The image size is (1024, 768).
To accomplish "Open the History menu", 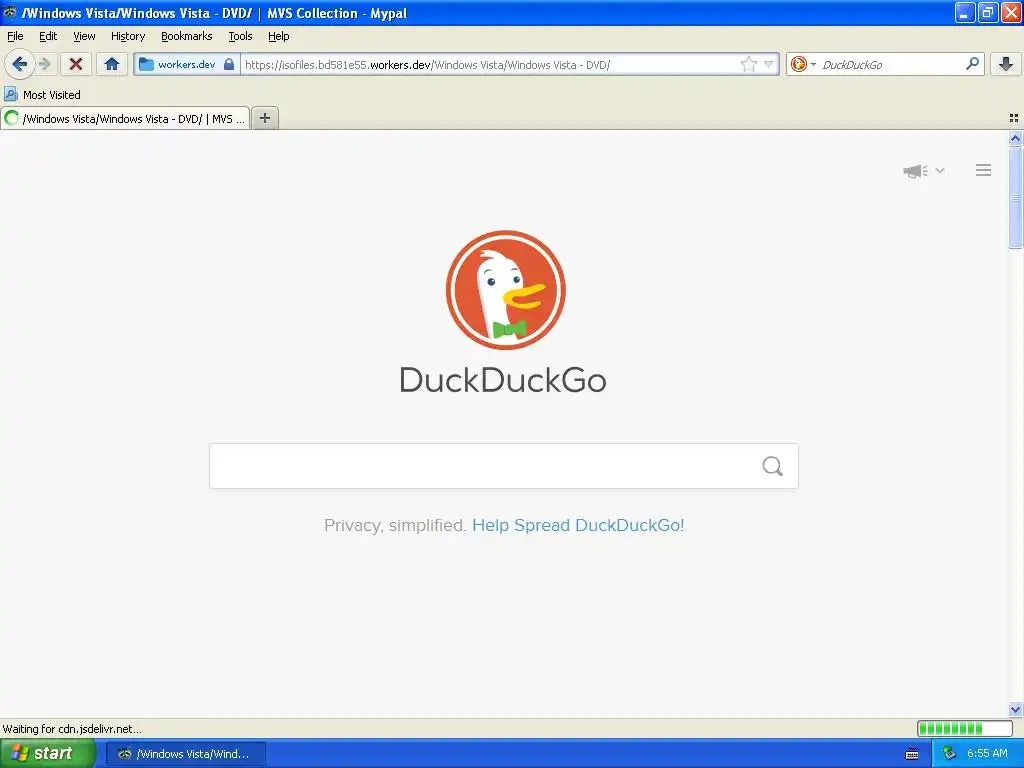I will pyautogui.click(x=128, y=36).
